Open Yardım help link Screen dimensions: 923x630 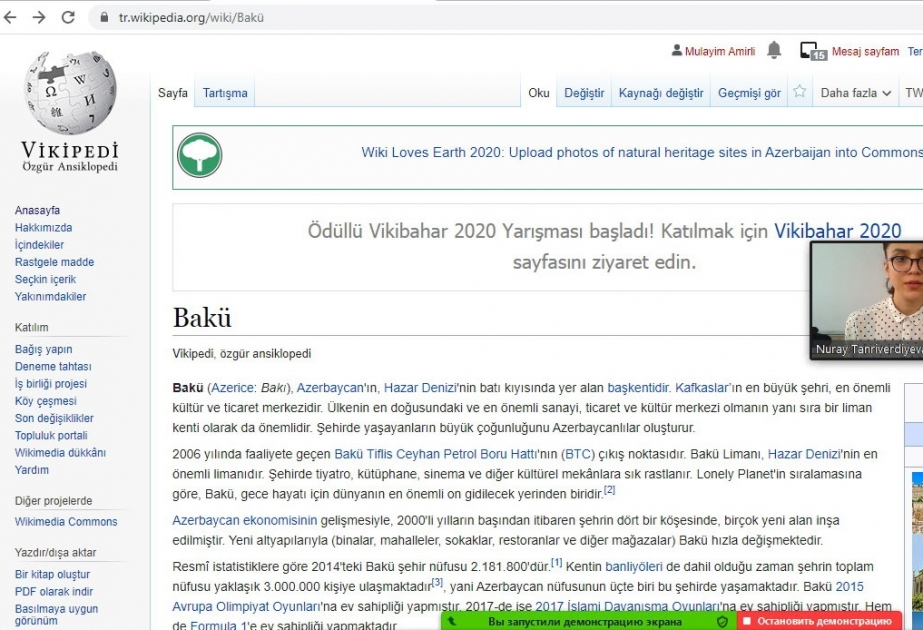tap(32, 469)
